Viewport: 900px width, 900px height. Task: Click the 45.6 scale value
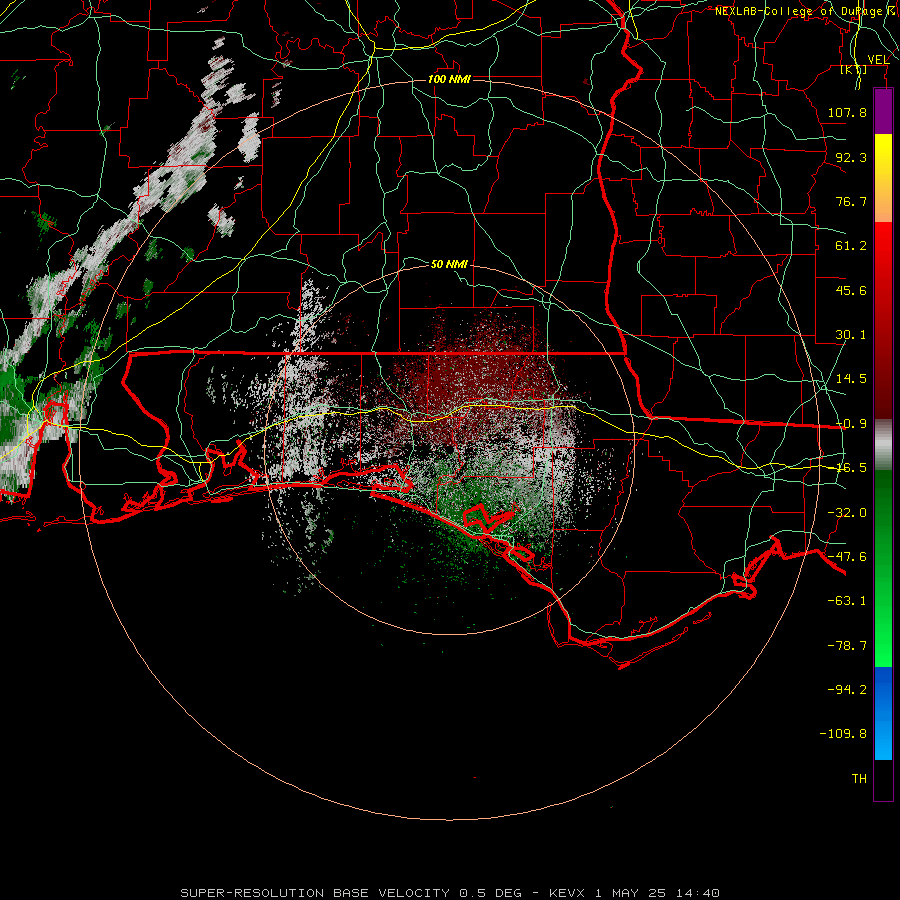click(851, 290)
